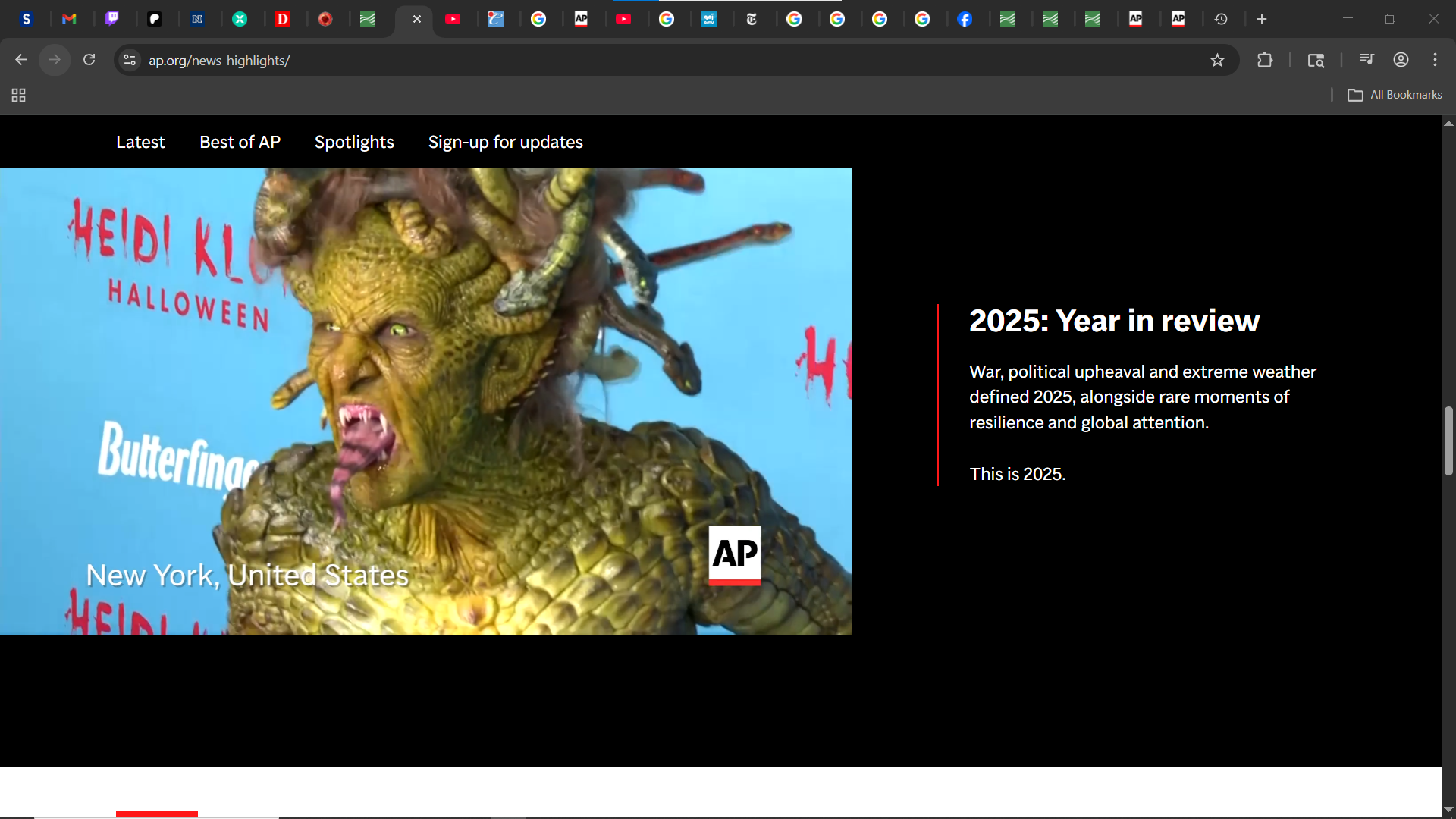The height and width of the screenshot is (819, 1456).
Task: Go to Best of AP section
Action: point(240,142)
